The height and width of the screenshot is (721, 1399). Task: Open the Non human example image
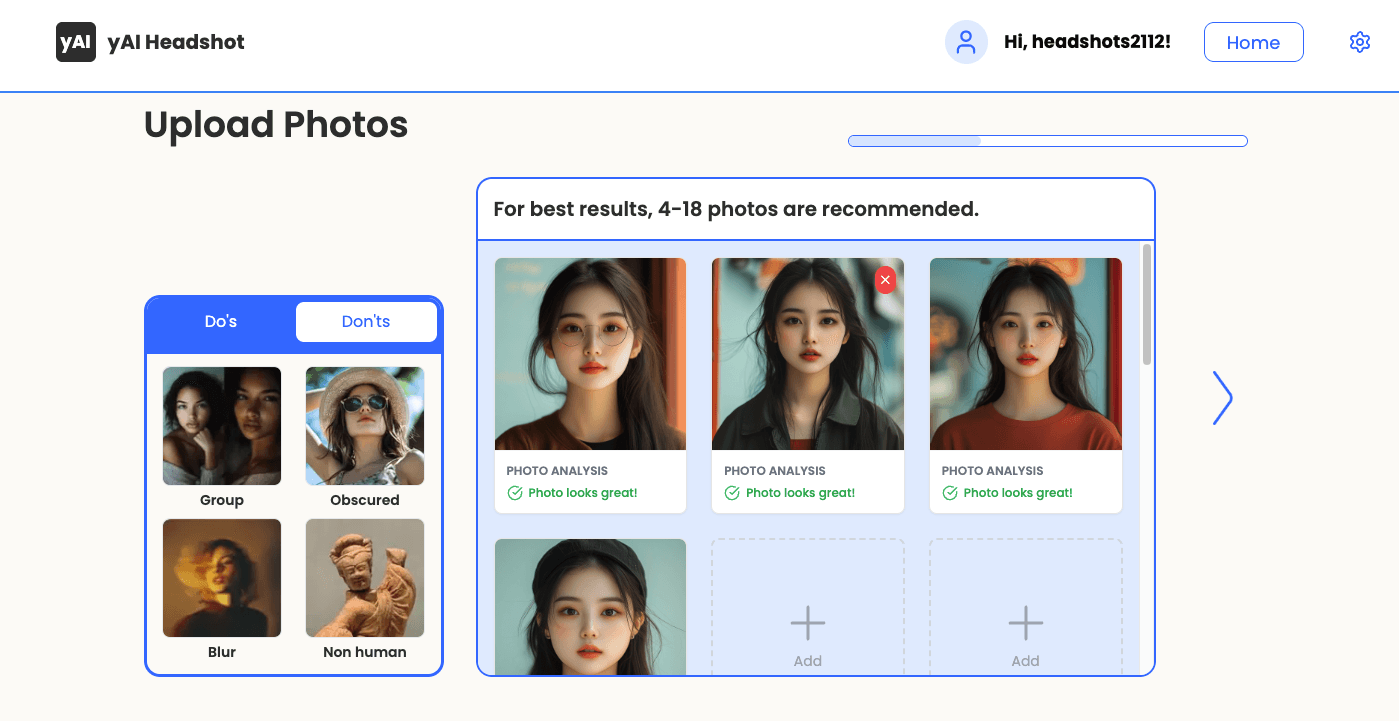[365, 578]
